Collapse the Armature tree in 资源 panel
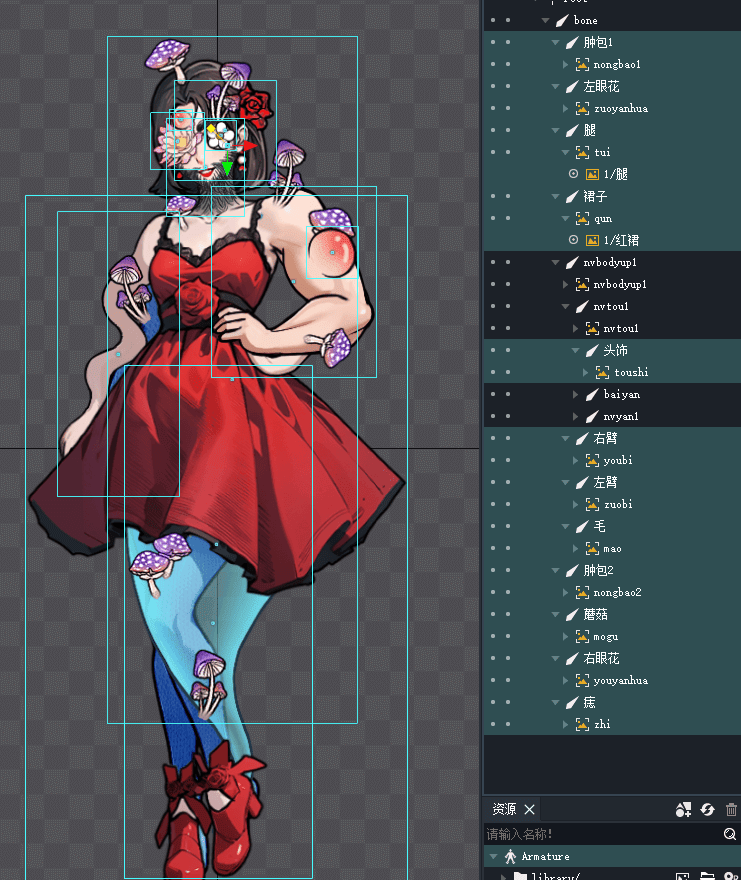 [492, 857]
